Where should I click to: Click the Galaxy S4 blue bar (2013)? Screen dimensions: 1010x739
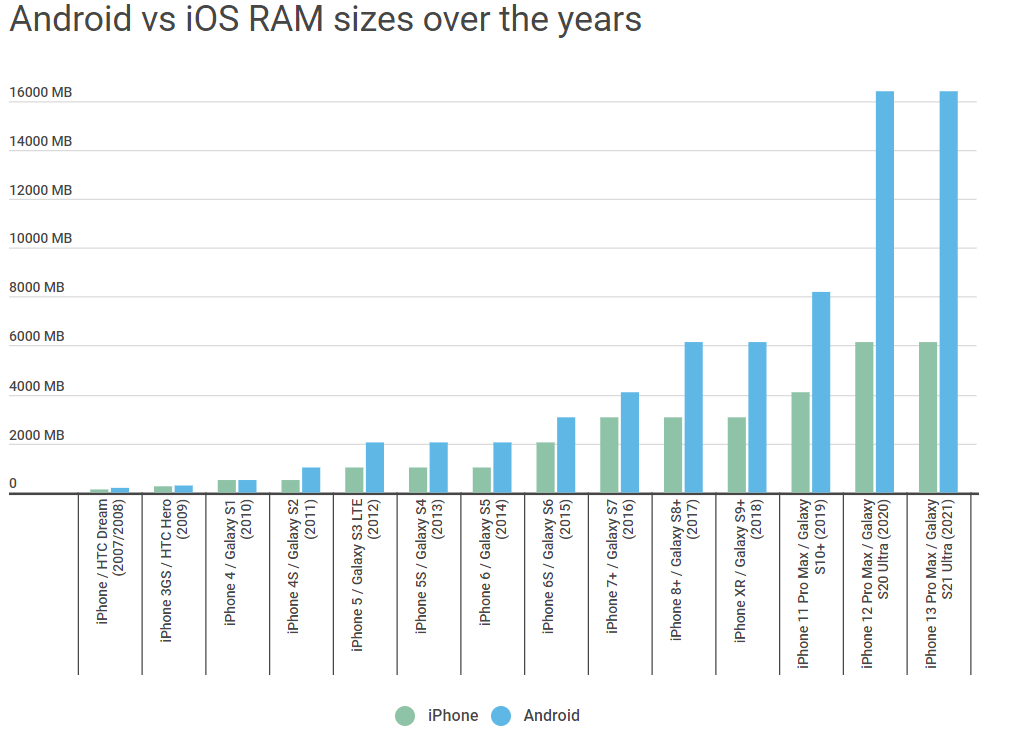[438, 468]
